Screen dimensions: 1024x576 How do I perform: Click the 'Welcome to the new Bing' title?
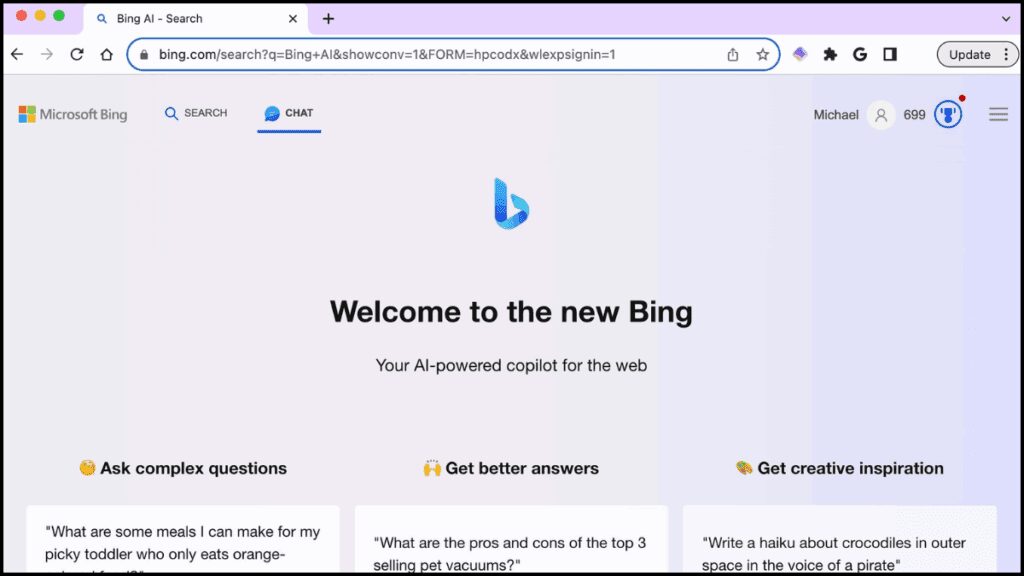click(x=511, y=312)
